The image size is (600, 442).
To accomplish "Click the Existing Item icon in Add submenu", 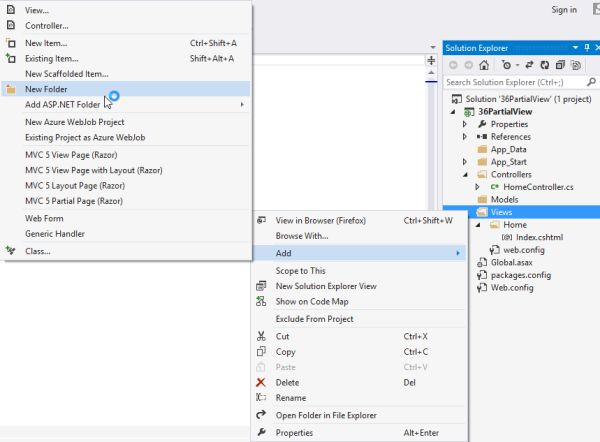I will [x=11, y=58].
